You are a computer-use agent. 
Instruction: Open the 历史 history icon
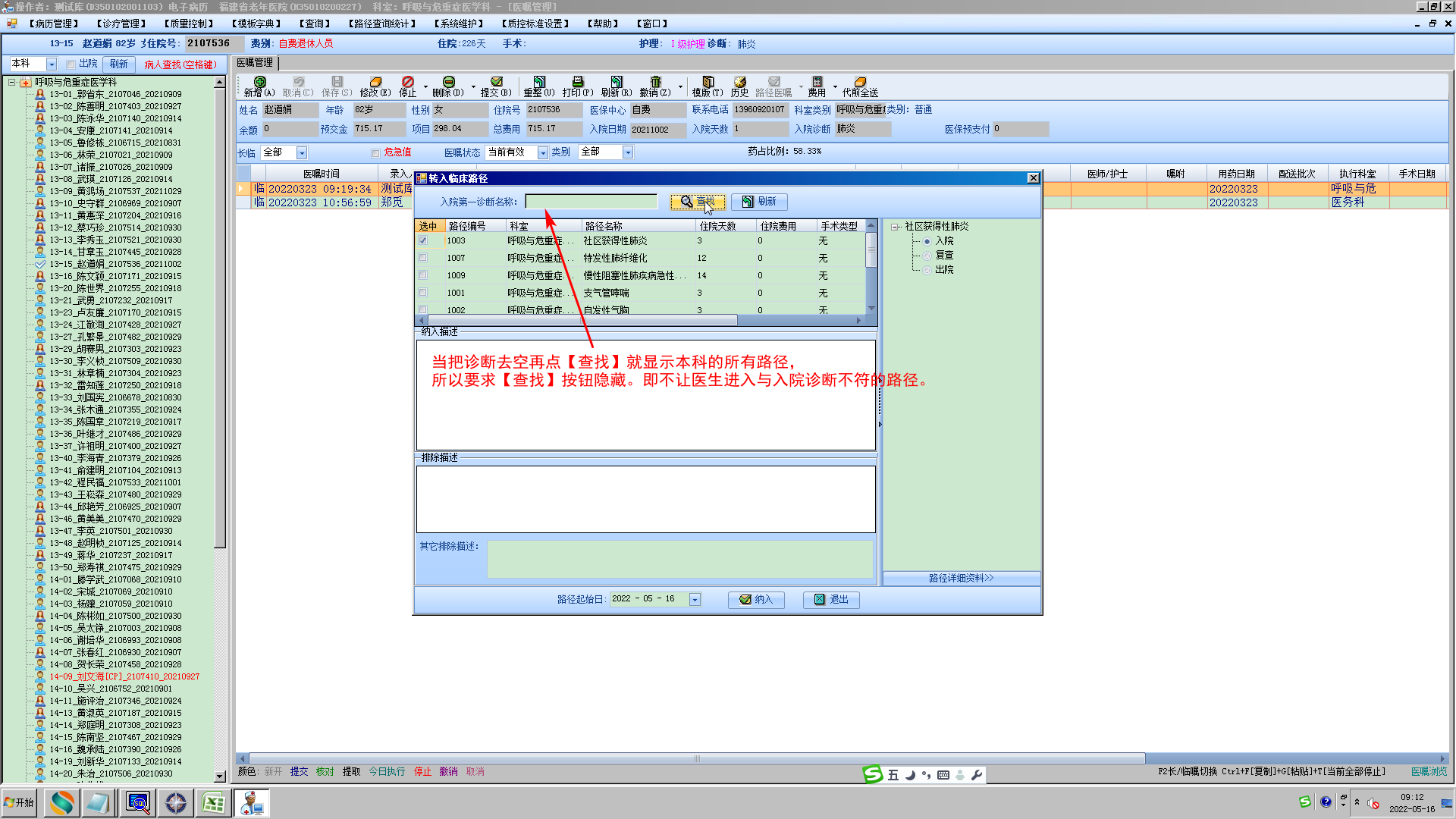[x=739, y=82]
